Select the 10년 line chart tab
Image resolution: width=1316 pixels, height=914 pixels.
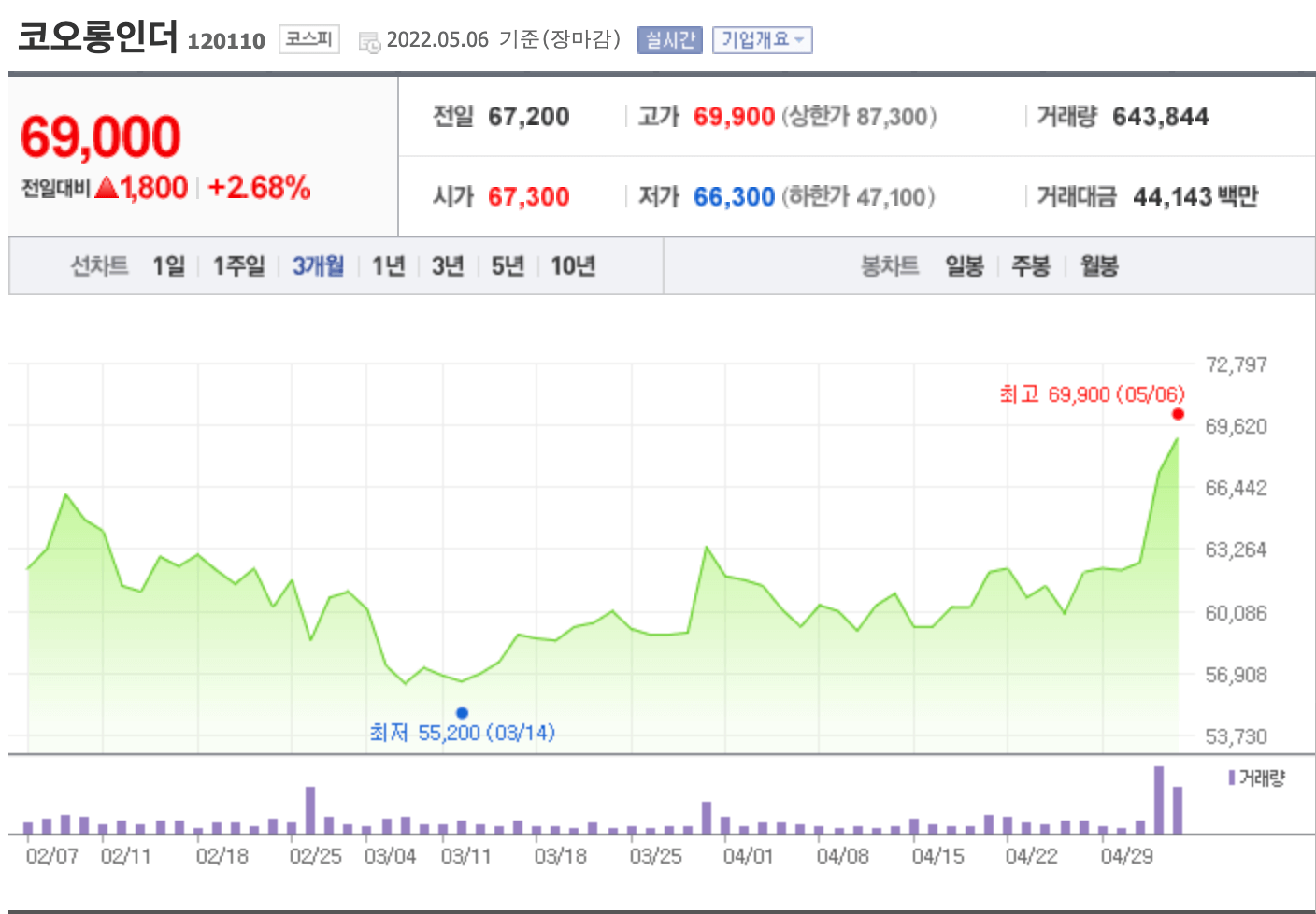573,266
